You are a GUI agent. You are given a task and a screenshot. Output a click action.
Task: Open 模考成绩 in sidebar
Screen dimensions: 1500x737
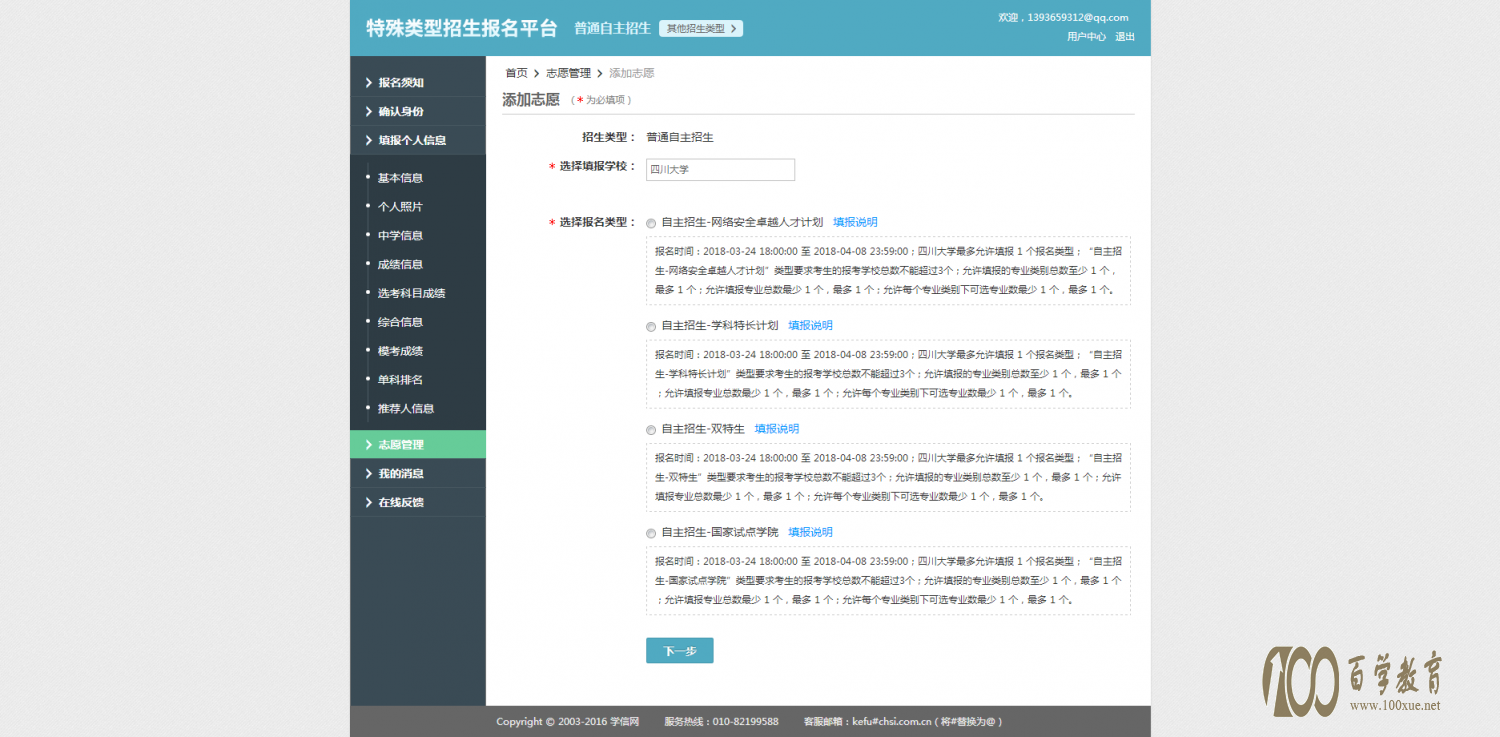point(400,351)
